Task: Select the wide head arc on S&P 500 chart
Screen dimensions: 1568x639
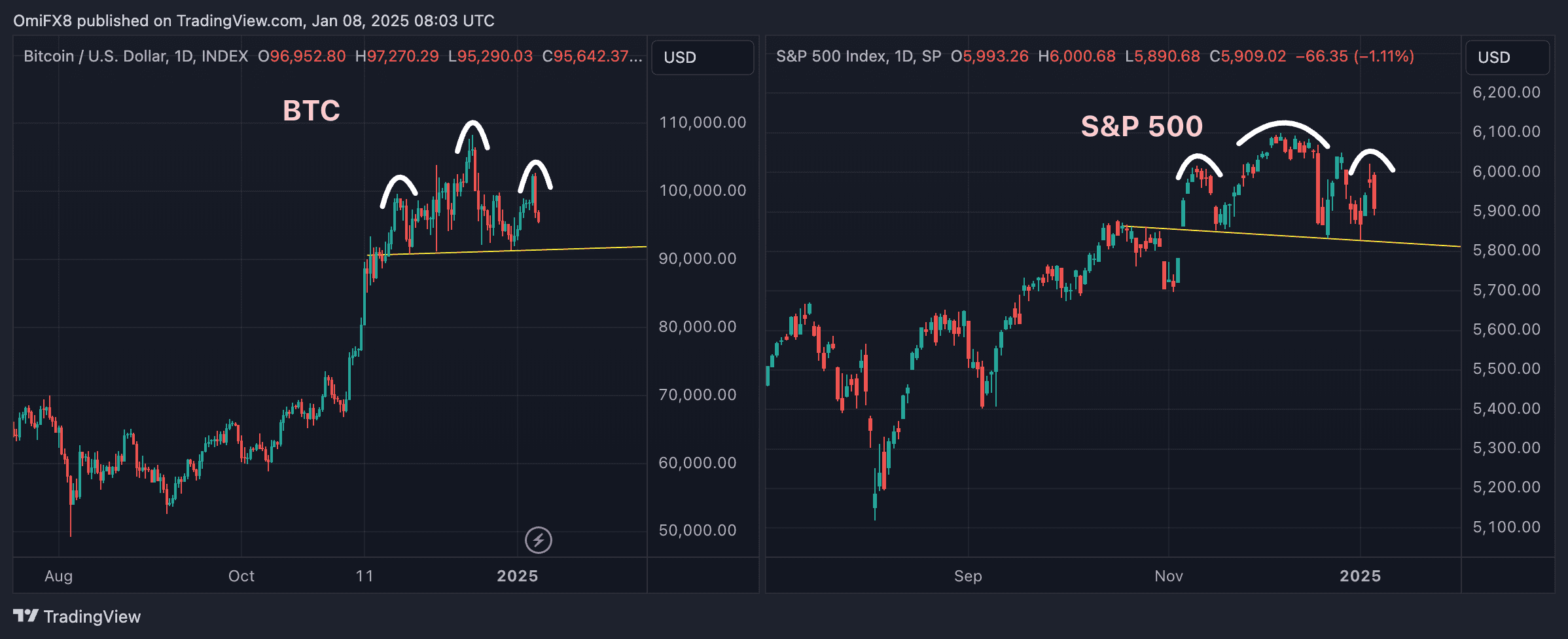Action: tap(1283, 123)
